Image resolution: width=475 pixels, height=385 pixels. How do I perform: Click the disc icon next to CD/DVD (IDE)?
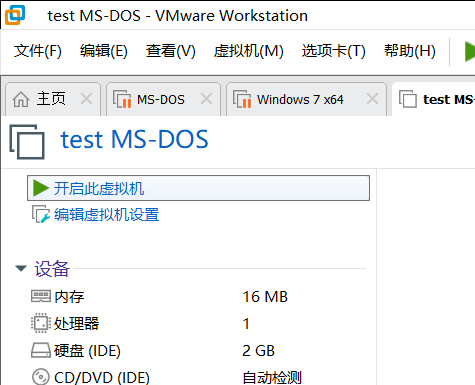[41, 377]
